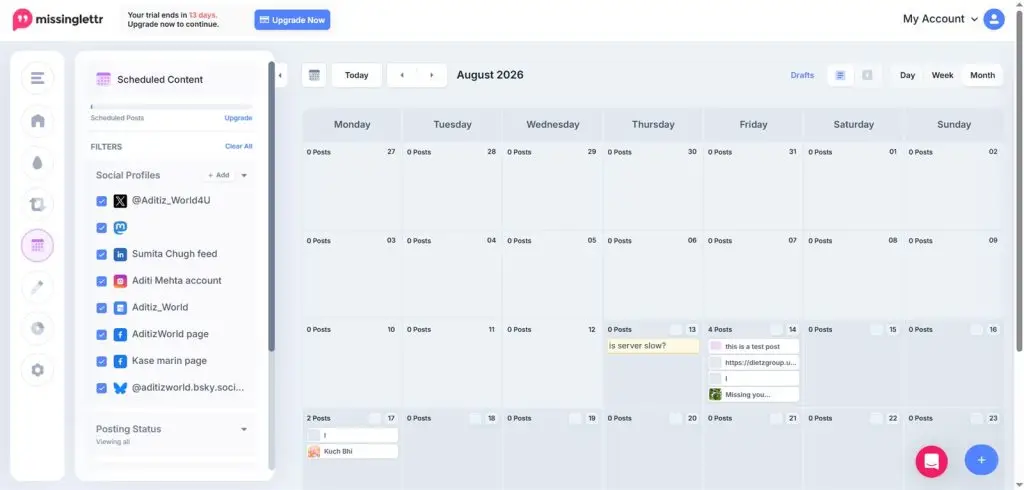This screenshot has width=1024, height=490.
Task: Uncheck the Mastodon profile checkbox
Action: click(x=101, y=228)
